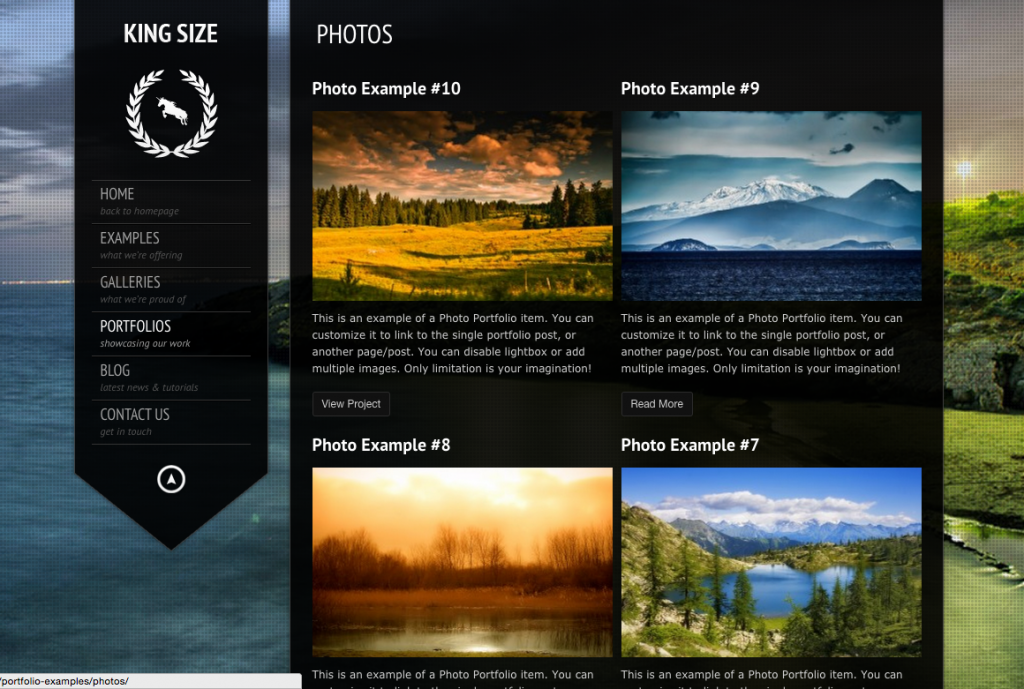
Task: Click the Photo Example #8 heading
Action: (x=381, y=445)
